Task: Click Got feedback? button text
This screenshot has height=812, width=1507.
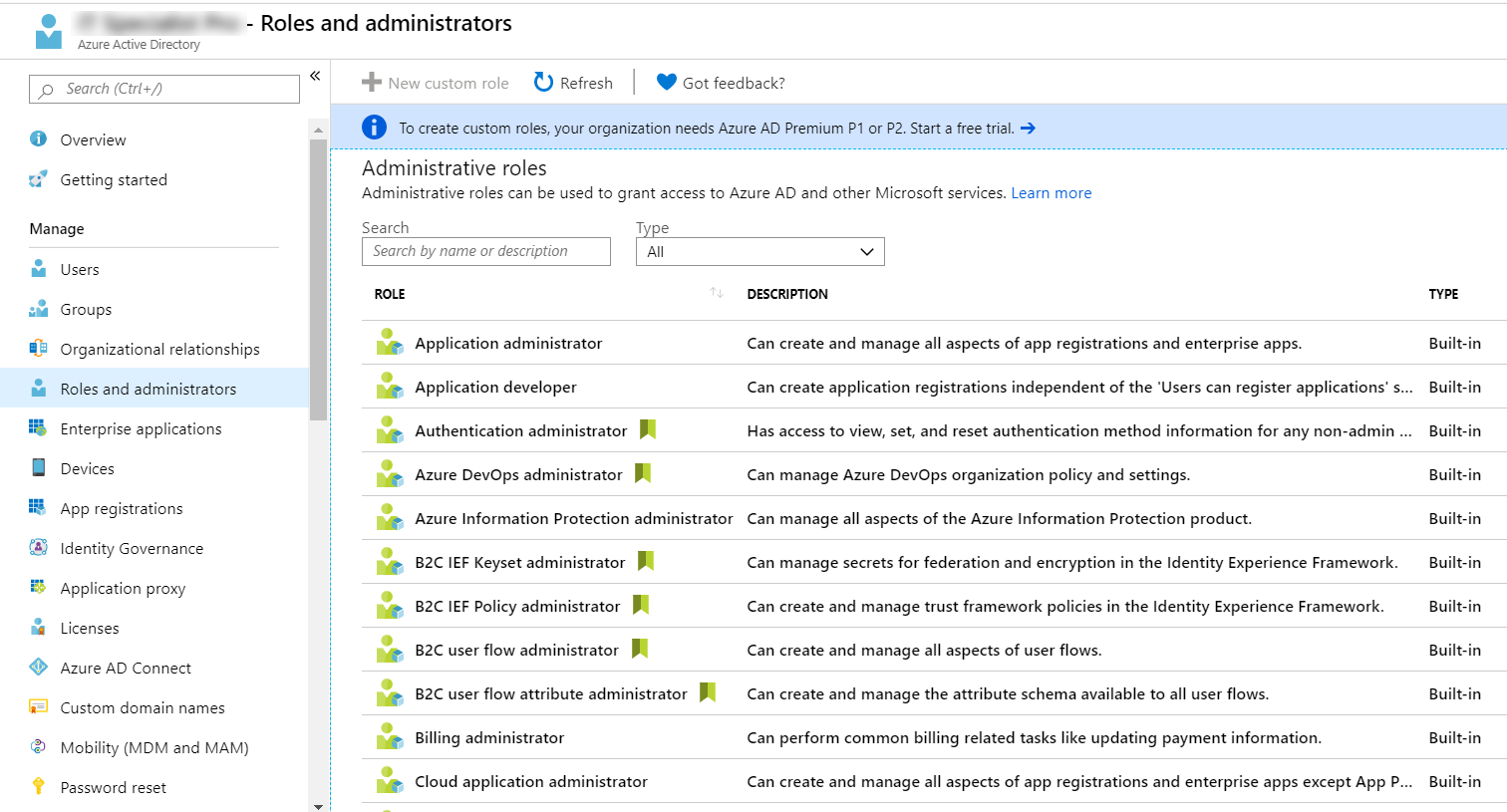Action: 734,84
